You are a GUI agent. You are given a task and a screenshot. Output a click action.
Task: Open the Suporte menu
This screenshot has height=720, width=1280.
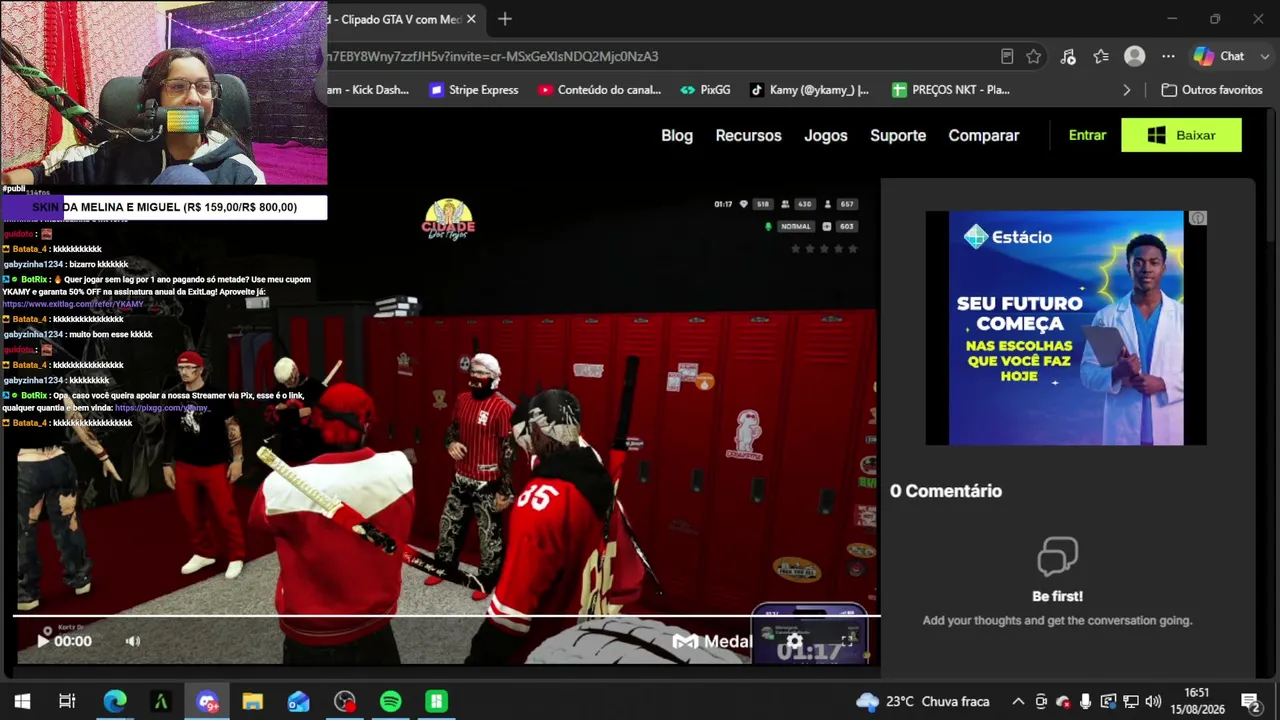[898, 135]
